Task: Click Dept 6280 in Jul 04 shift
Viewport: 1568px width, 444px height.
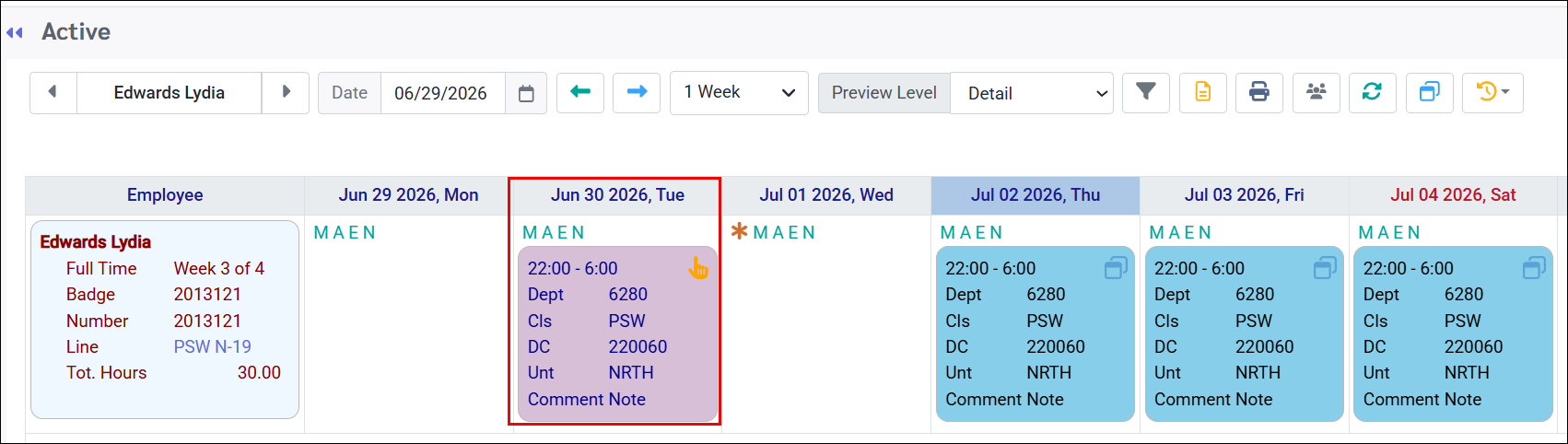Action: click(1423, 295)
